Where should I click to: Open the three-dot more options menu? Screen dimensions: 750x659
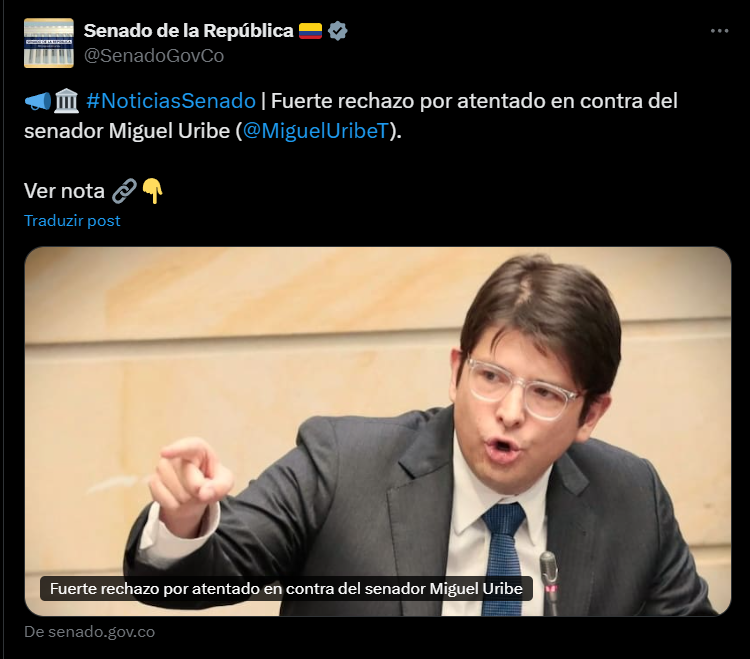719,31
